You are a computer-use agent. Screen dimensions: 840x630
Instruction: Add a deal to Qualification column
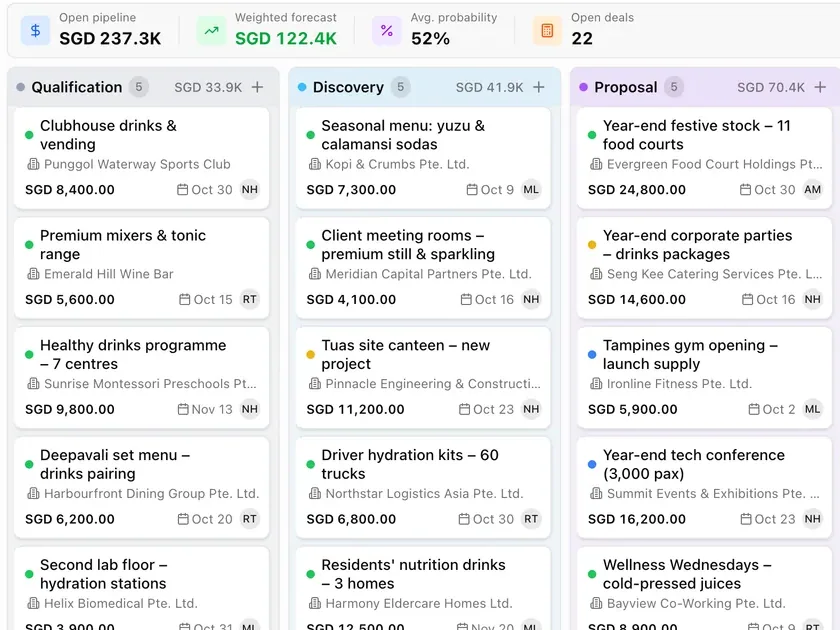coord(258,87)
